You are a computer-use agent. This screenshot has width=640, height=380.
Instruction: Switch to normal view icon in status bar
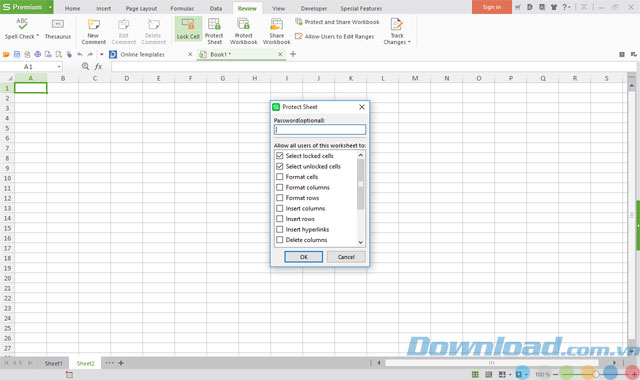tap(475, 374)
